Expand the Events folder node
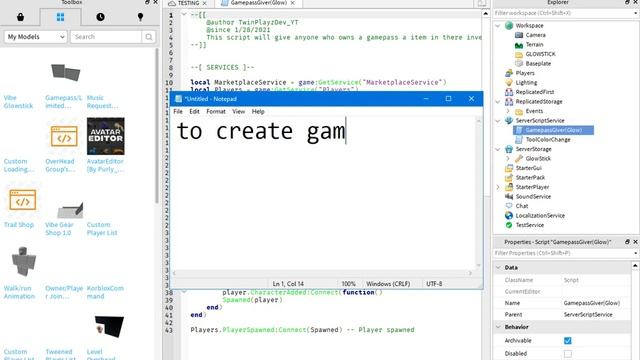 (x=508, y=111)
